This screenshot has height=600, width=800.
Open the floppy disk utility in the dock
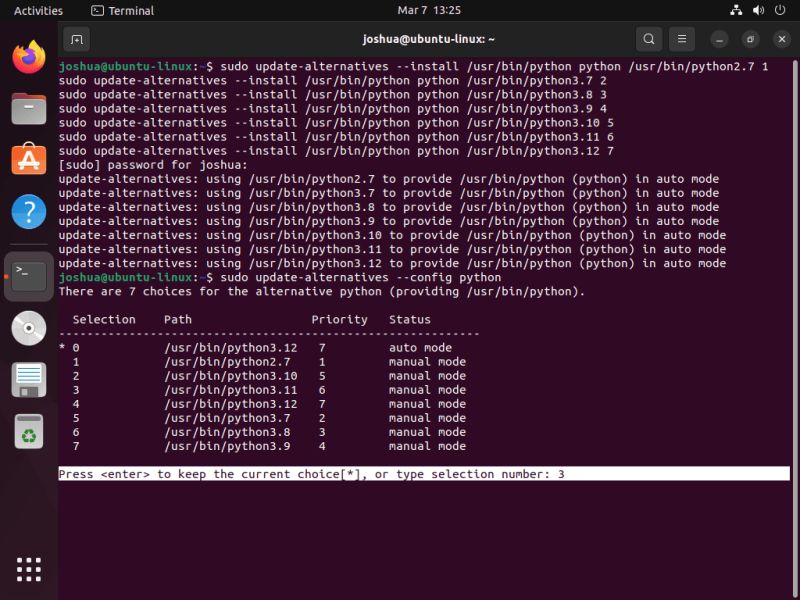[28, 380]
